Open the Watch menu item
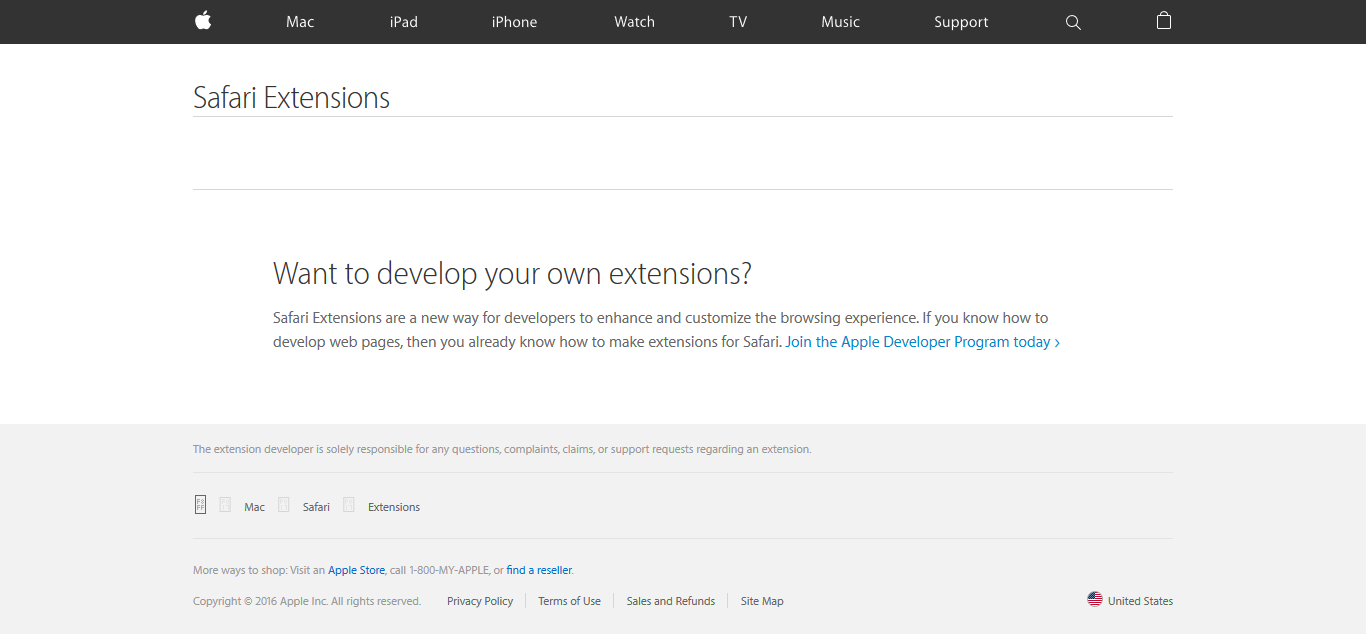Image resolution: width=1366 pixels, height=643 pixels. pyautogui.click(x=634, y=22)
